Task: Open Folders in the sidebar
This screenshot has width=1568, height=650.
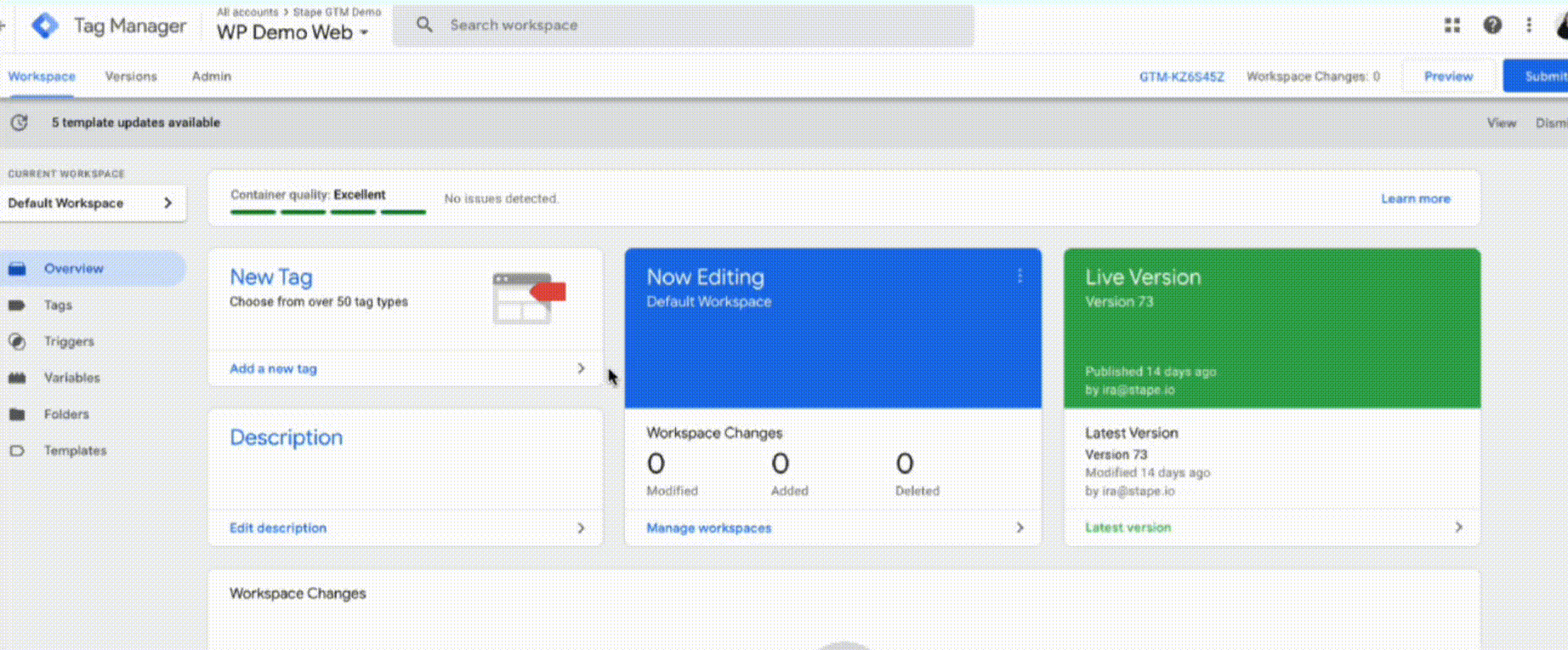Action: tap(66, 414)
